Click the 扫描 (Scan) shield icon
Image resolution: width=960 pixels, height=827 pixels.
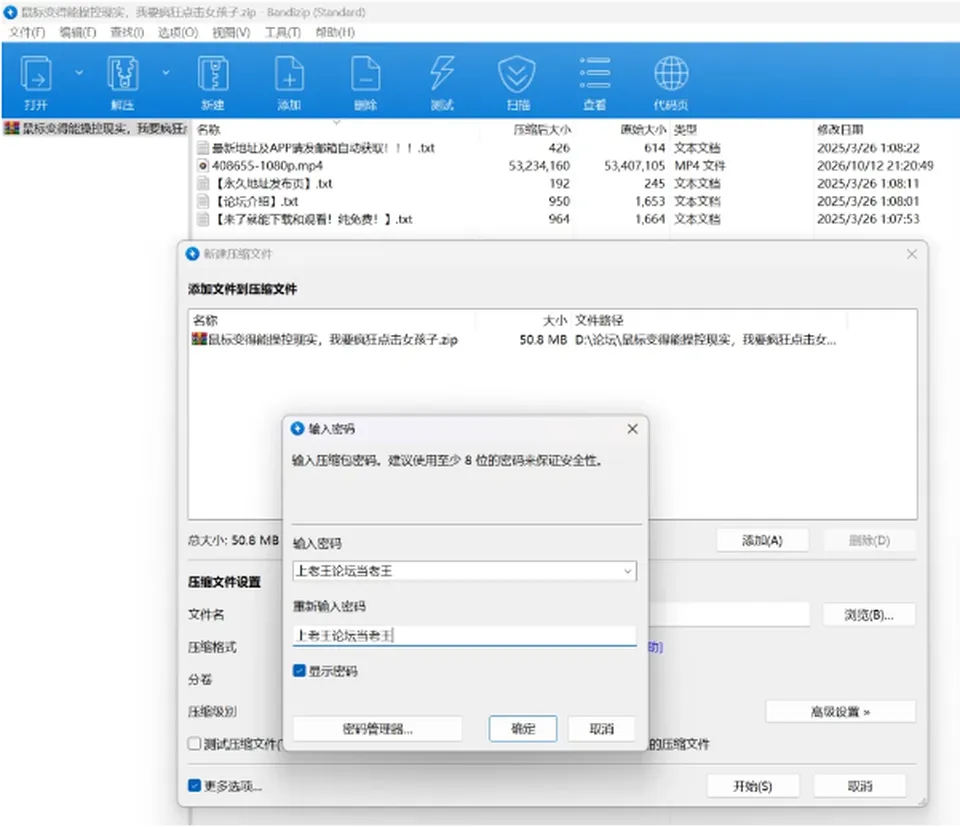[517, 73]
